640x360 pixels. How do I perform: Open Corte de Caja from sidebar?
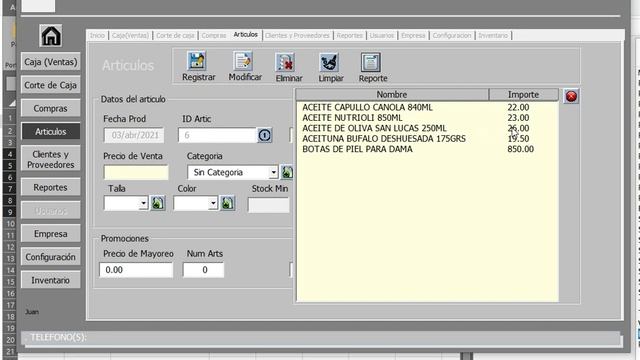click(51, 85)
